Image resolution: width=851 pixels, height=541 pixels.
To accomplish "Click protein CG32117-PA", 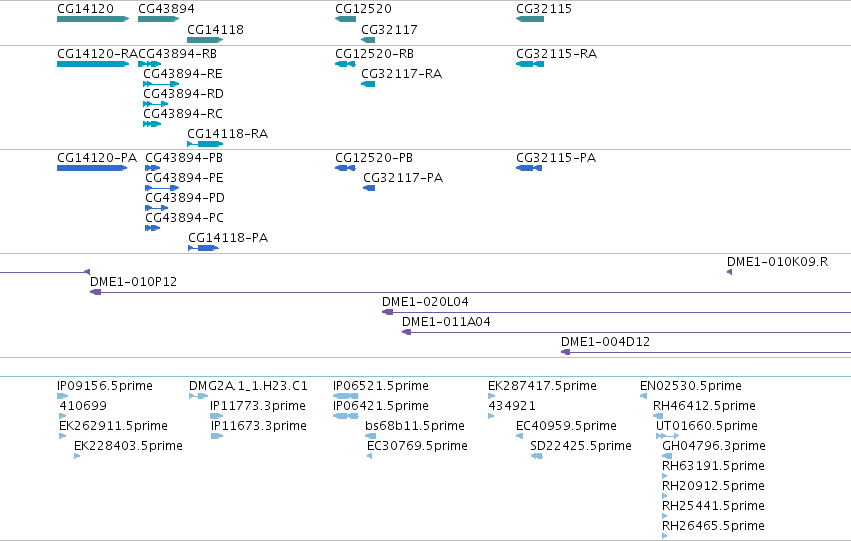I will tap(369, 188).
